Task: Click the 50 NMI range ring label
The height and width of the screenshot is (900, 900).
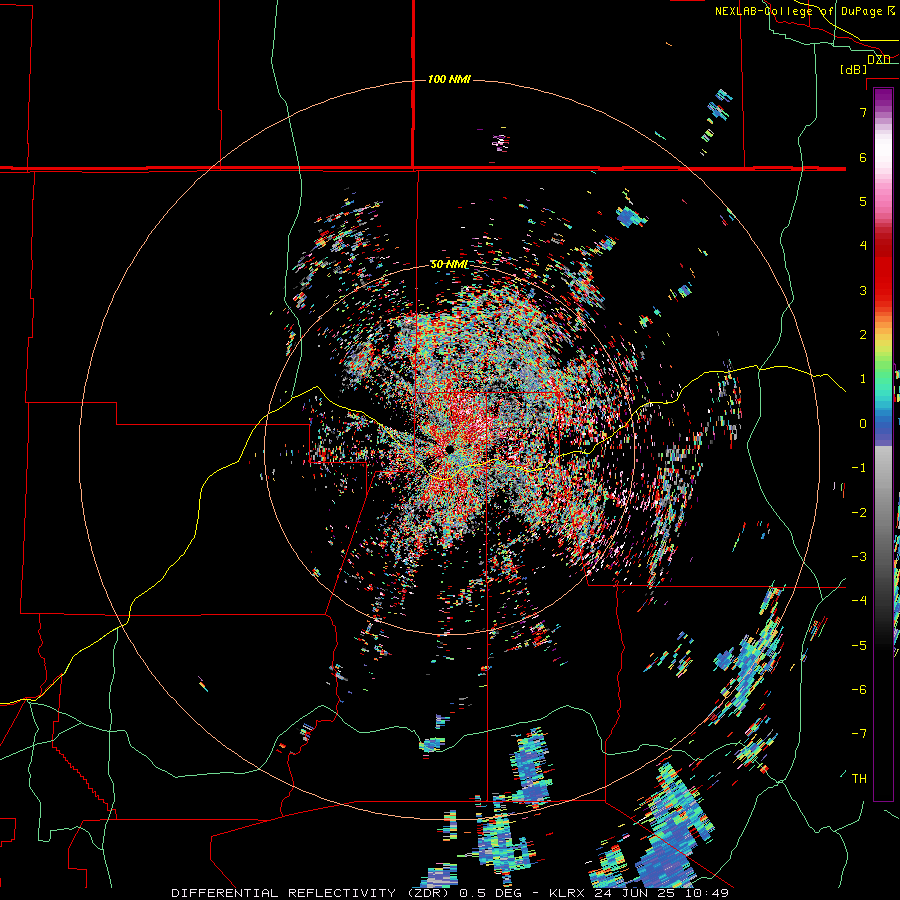Action: click(449, 265)
